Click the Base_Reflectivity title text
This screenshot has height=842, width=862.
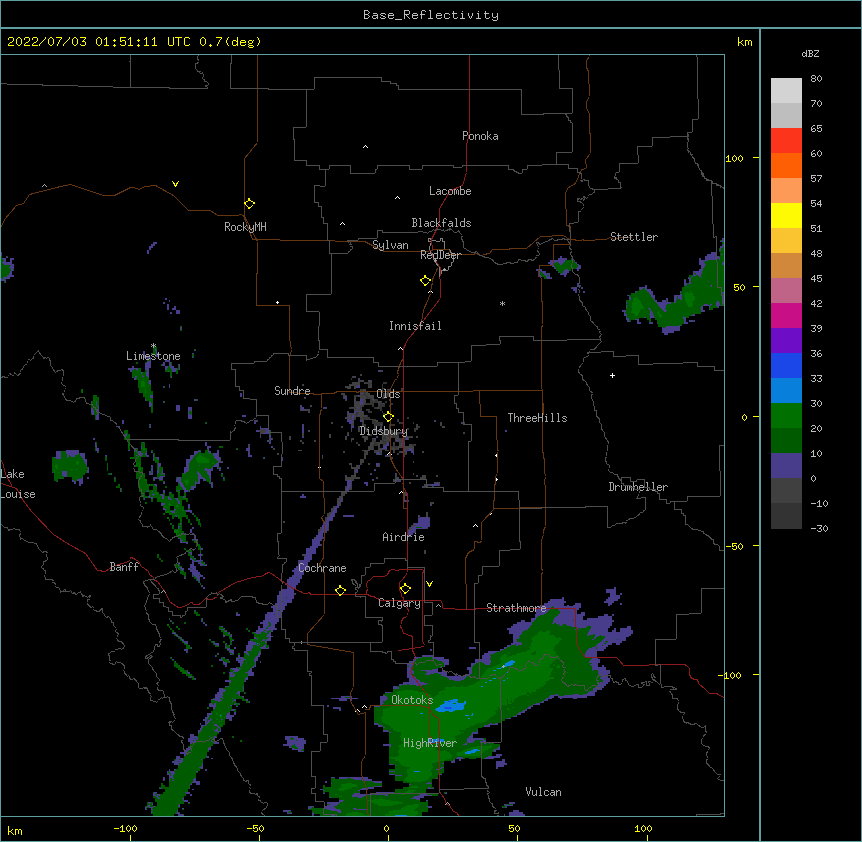pyautogui.click(x=431, y=15)
